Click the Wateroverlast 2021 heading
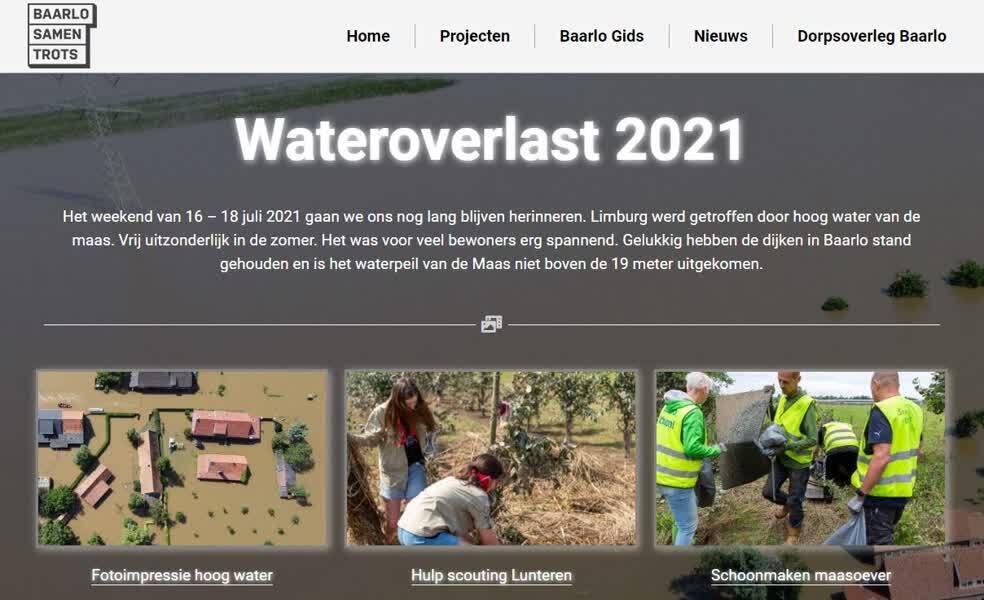The height and width of the screenshot is (600, 984). (x=490, y=140)
